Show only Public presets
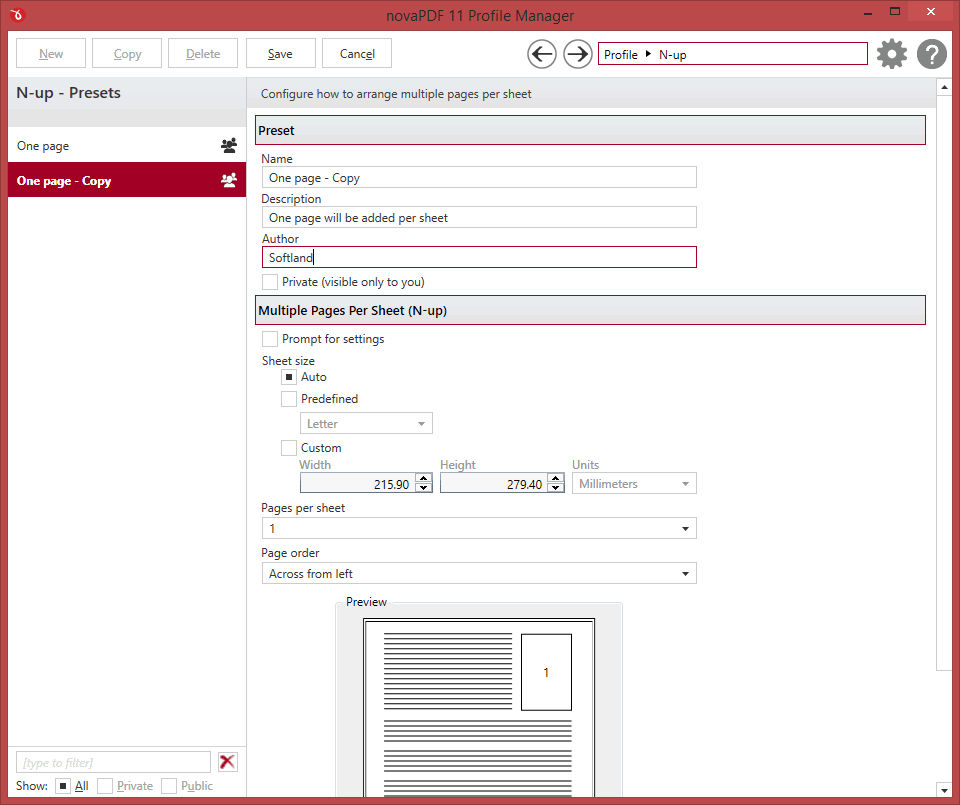Viewport: 960px width, 805px height. [169, 786]
